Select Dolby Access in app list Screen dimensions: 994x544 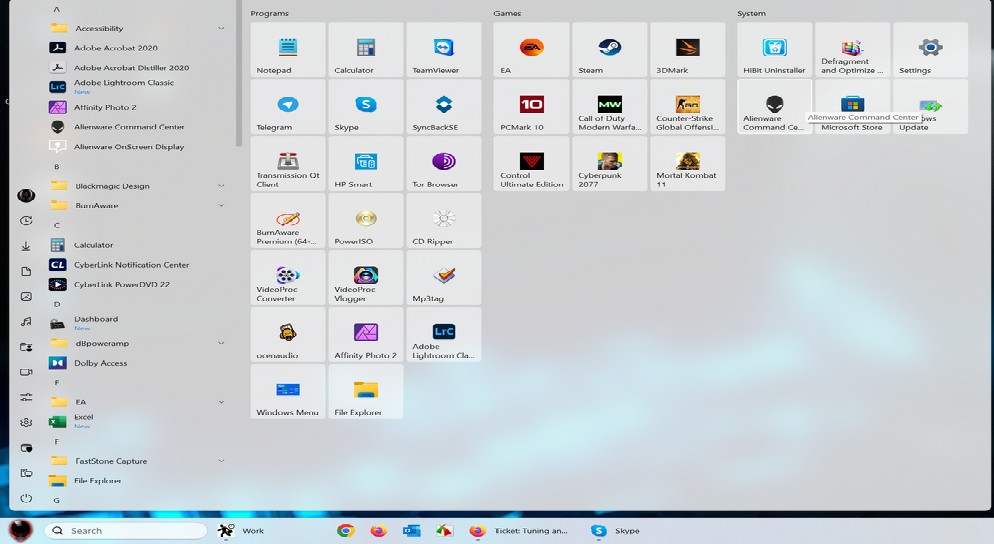[x=100, y=363]
